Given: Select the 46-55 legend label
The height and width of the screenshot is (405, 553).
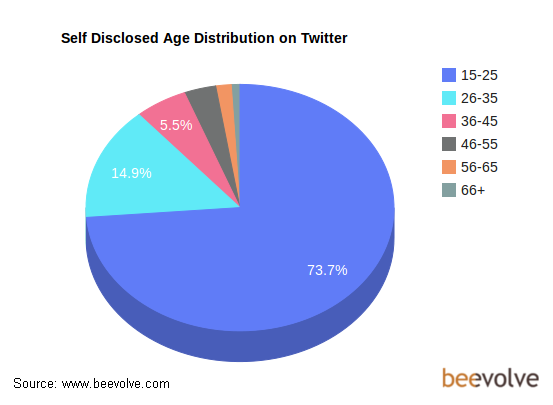Looking at the screenshot, I should coord(479,144).
